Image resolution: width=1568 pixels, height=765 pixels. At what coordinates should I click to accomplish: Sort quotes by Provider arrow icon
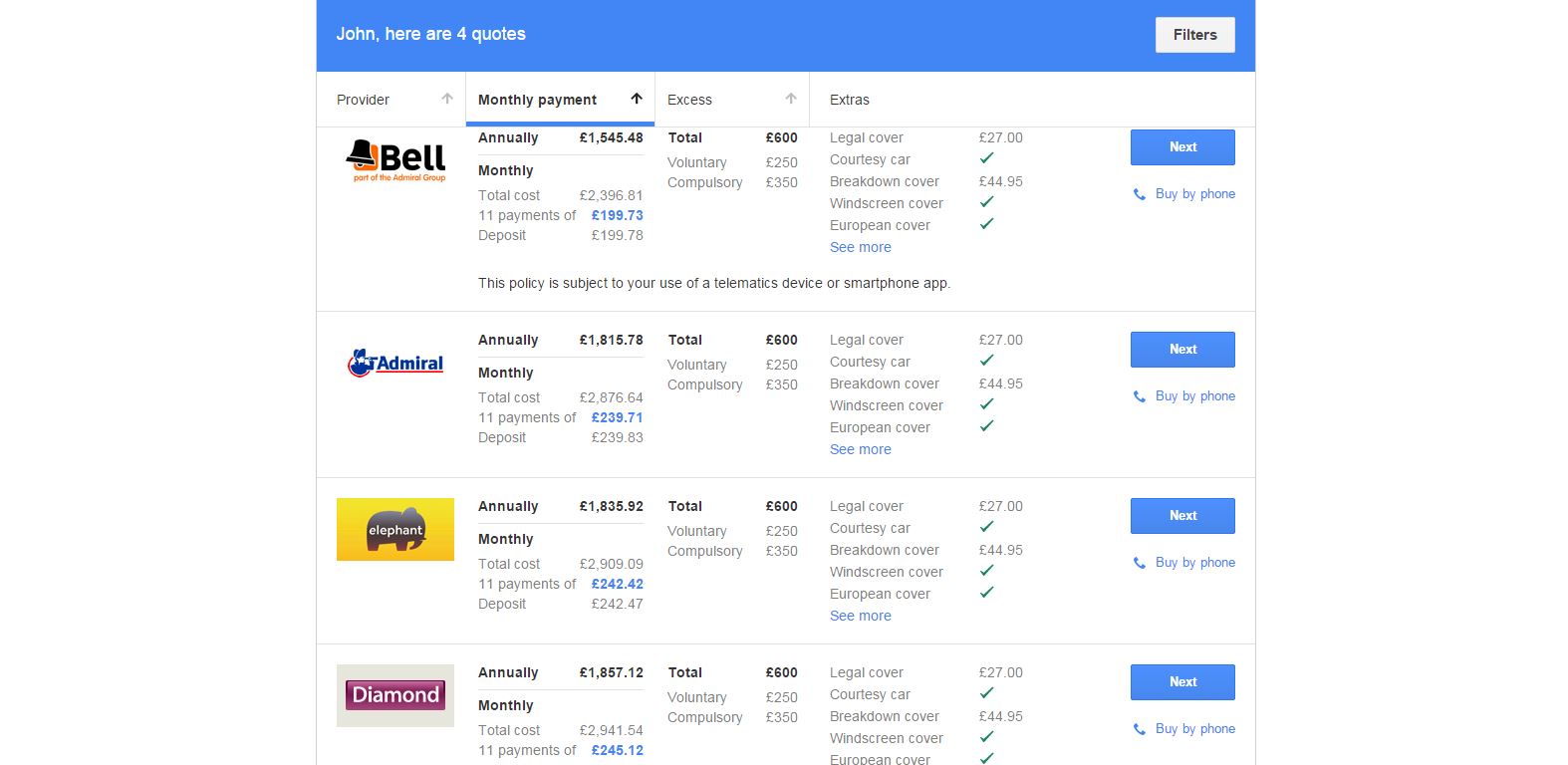(x=447, y=99)
